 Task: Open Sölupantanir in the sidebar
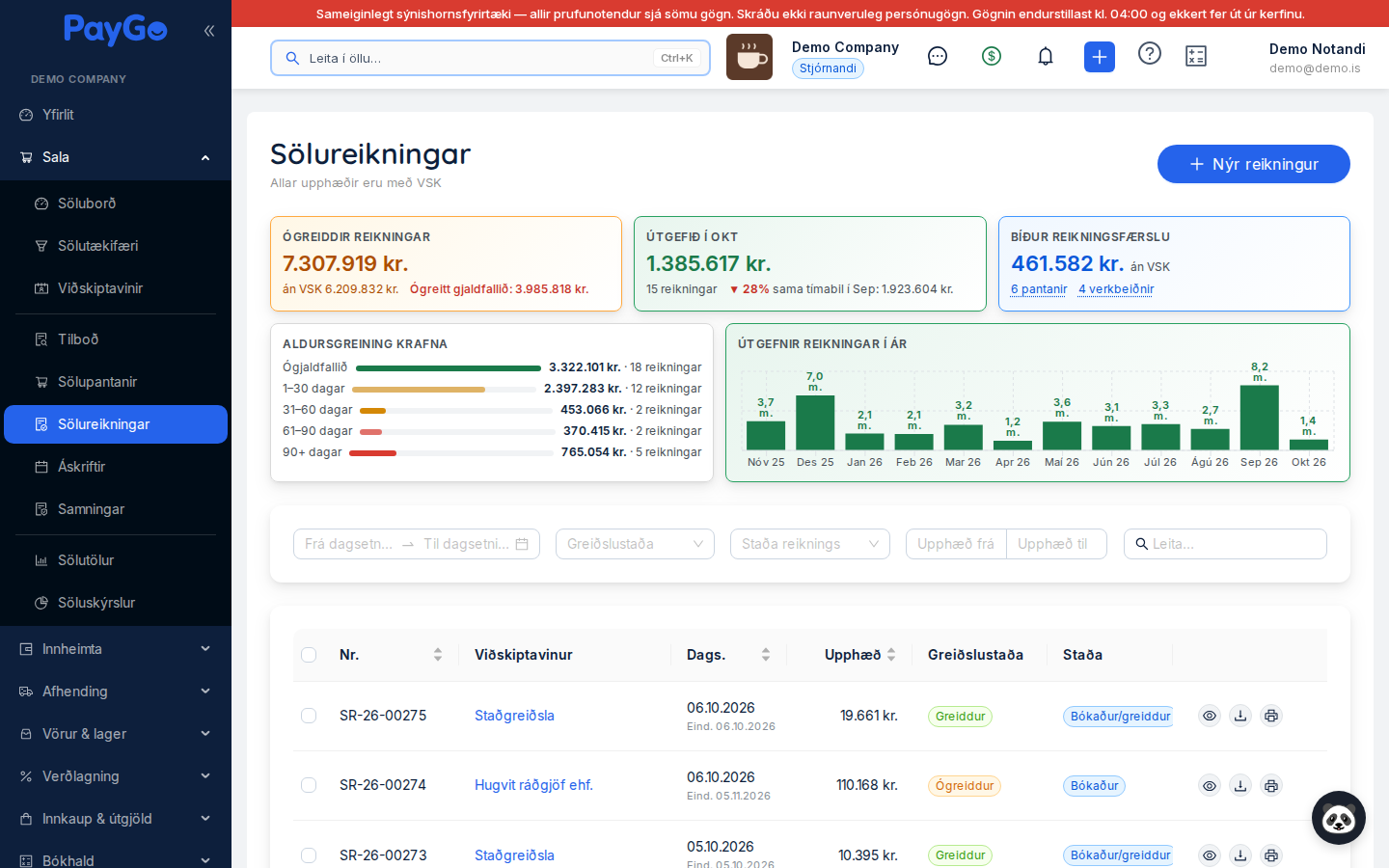tap(116, 382)
